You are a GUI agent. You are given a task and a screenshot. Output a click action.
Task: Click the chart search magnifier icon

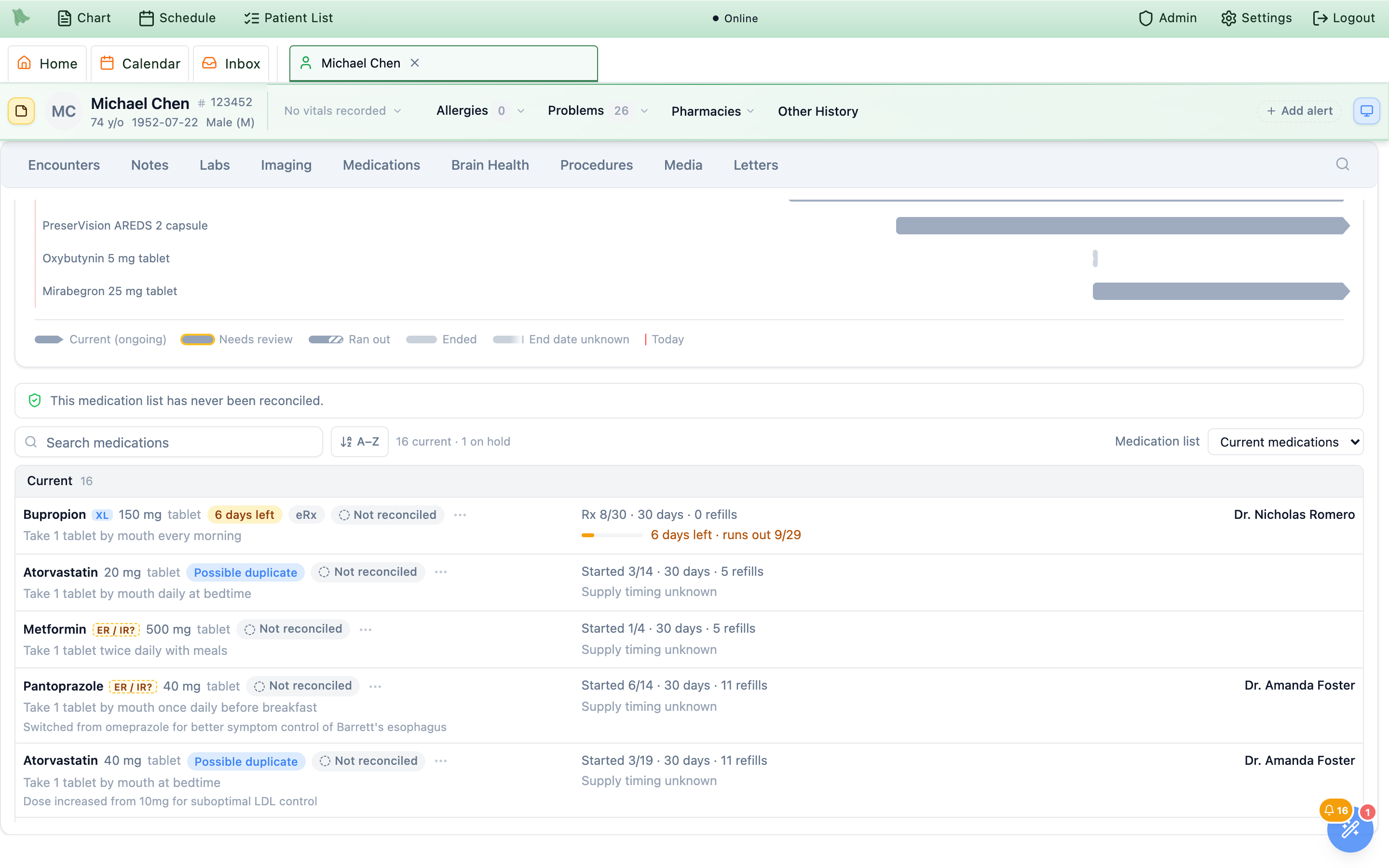click(1343, 165)
